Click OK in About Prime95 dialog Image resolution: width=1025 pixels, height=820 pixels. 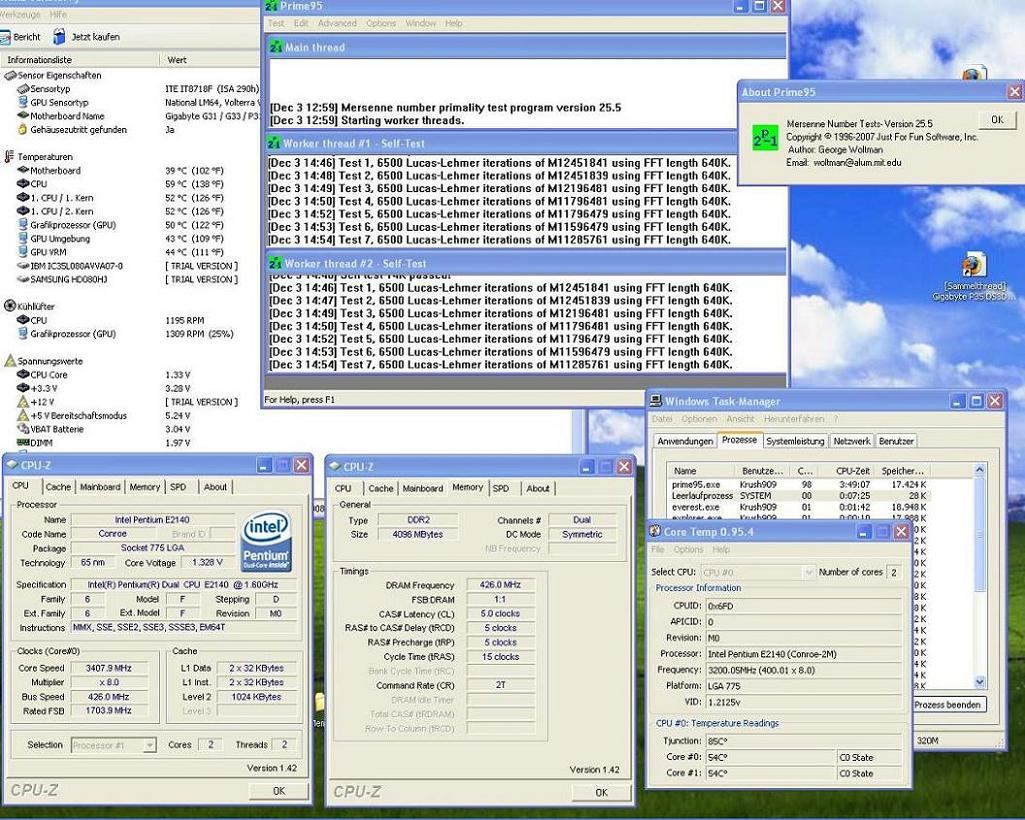coord(997,120)
